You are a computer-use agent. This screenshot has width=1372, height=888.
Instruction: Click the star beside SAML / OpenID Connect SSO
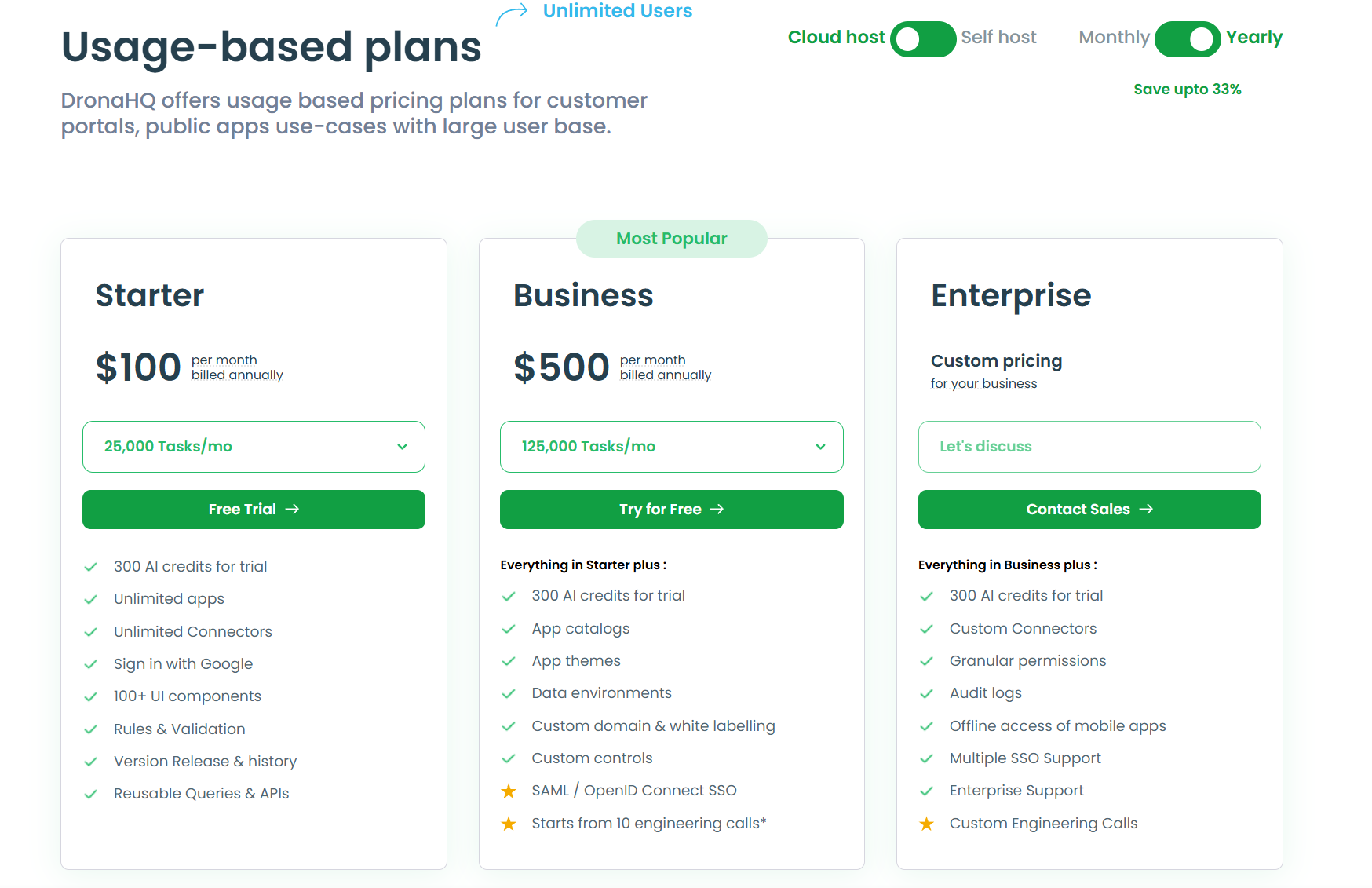[509, 791]
